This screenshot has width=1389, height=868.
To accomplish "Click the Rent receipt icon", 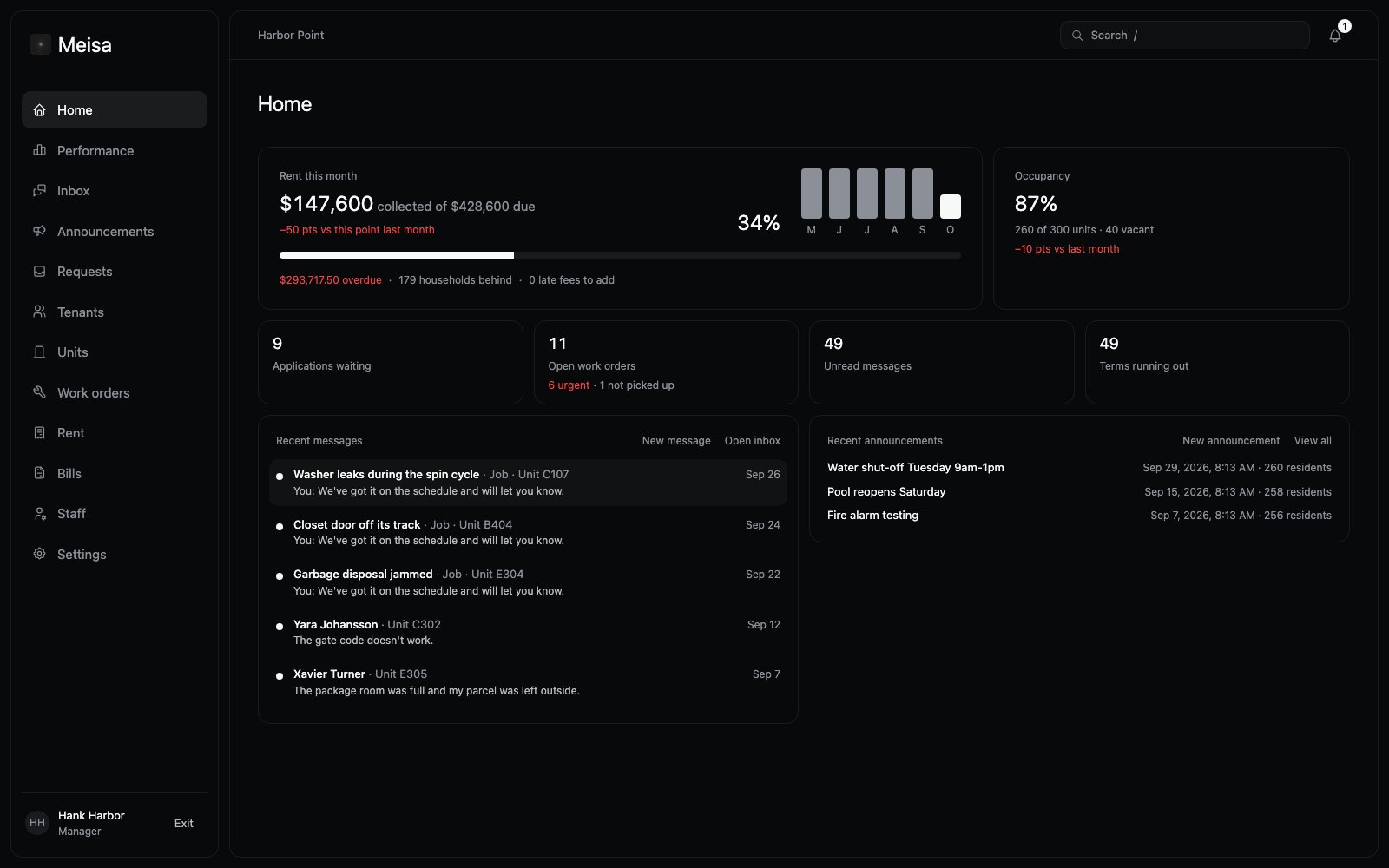I will [39, 433].
